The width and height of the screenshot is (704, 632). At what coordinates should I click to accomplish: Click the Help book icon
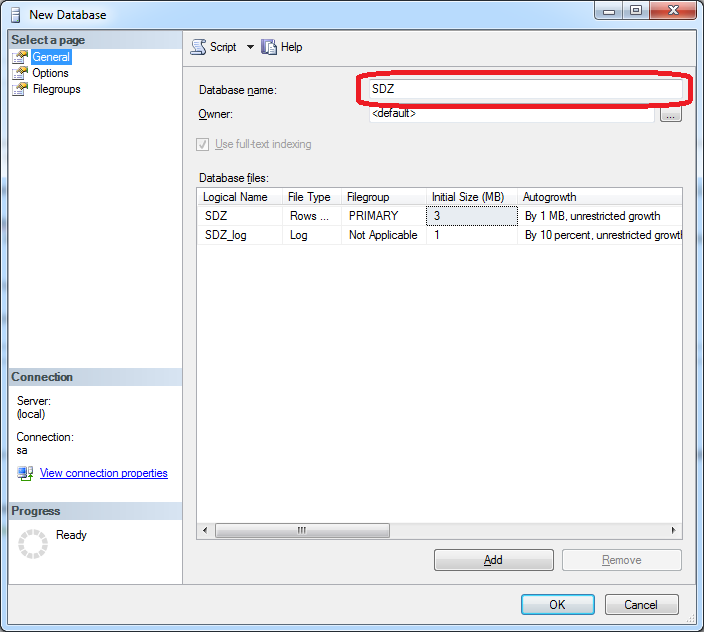(x=269, y=47)
